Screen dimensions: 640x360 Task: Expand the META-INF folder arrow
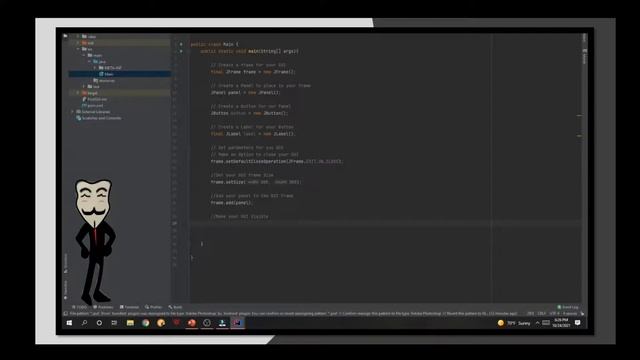pos(96,68)
